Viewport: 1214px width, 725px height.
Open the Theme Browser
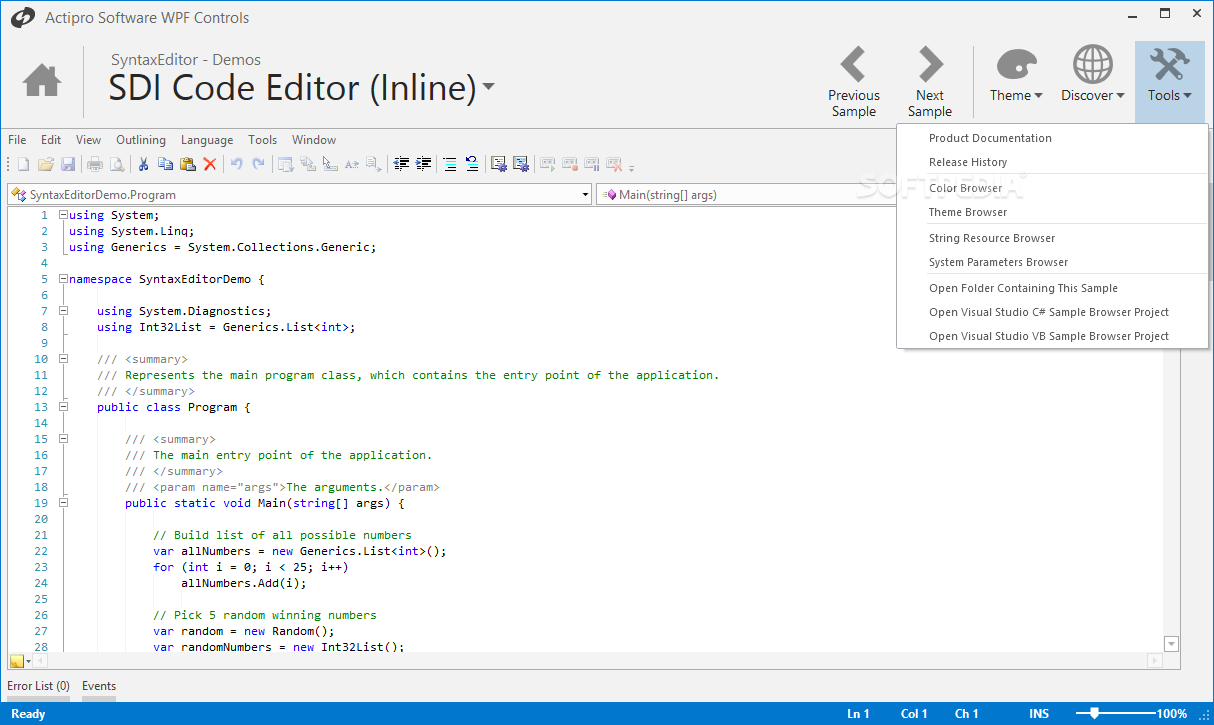(1052, 212)
